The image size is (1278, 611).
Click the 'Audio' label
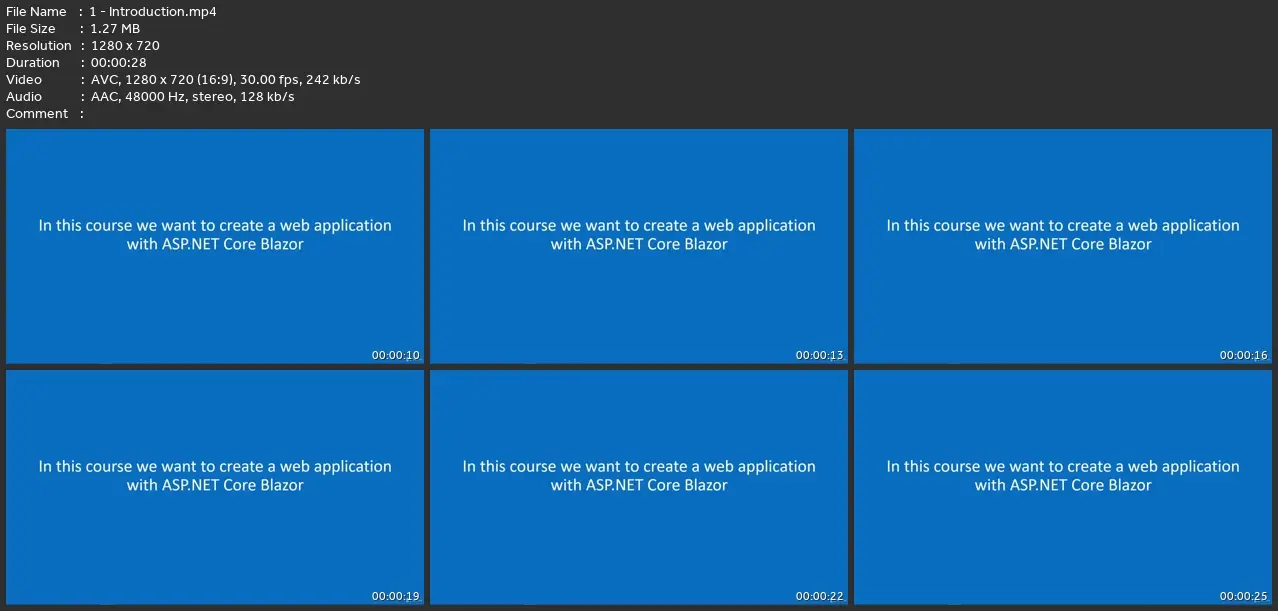click(x=24, y=97)
